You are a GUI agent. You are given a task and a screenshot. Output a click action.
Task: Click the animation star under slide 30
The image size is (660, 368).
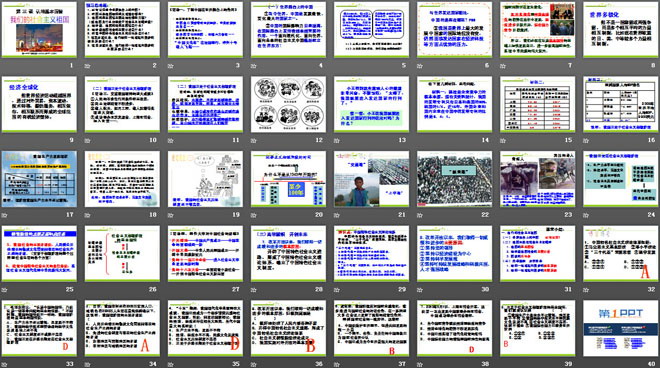pos(420,290)
